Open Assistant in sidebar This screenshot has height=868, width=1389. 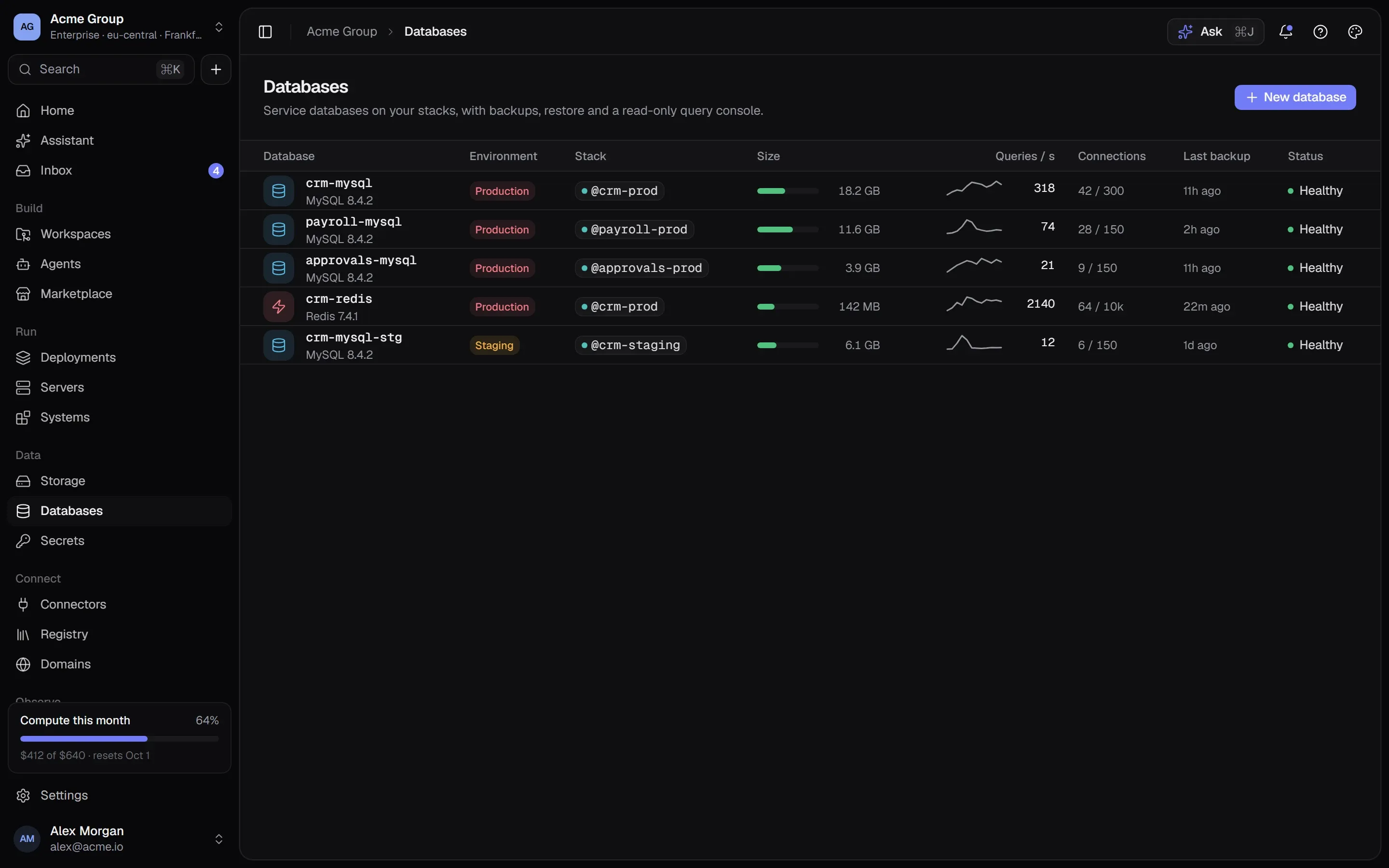click(120, 141)
